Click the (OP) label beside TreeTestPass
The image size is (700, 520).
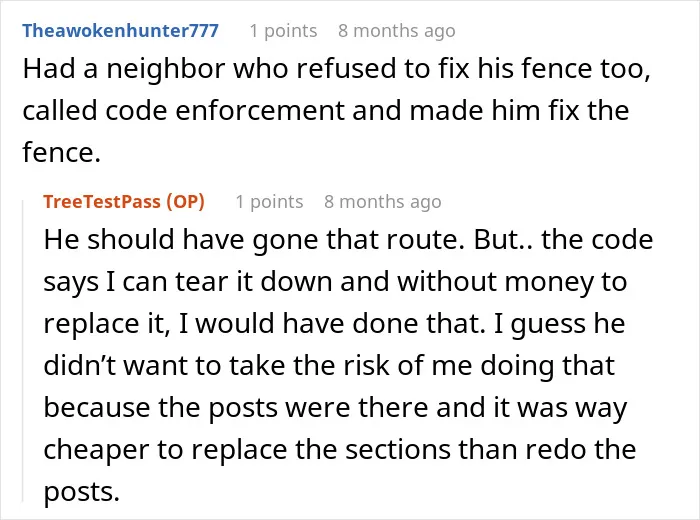coord(185,202)
